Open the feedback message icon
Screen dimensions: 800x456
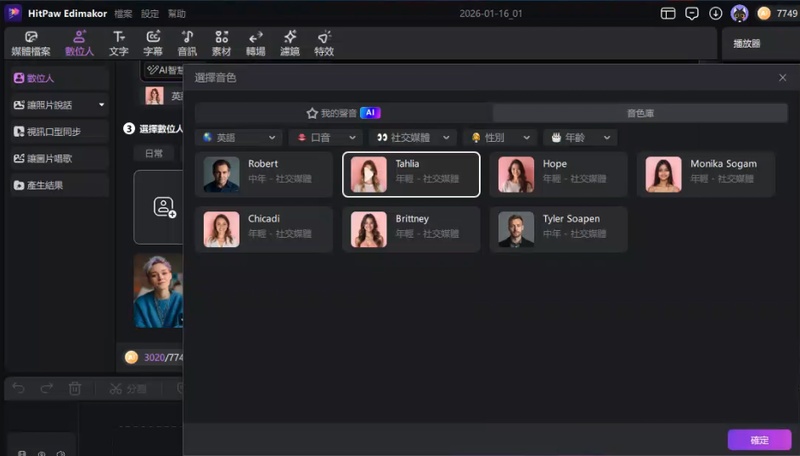pyautogui.click(x=692, y=13)
